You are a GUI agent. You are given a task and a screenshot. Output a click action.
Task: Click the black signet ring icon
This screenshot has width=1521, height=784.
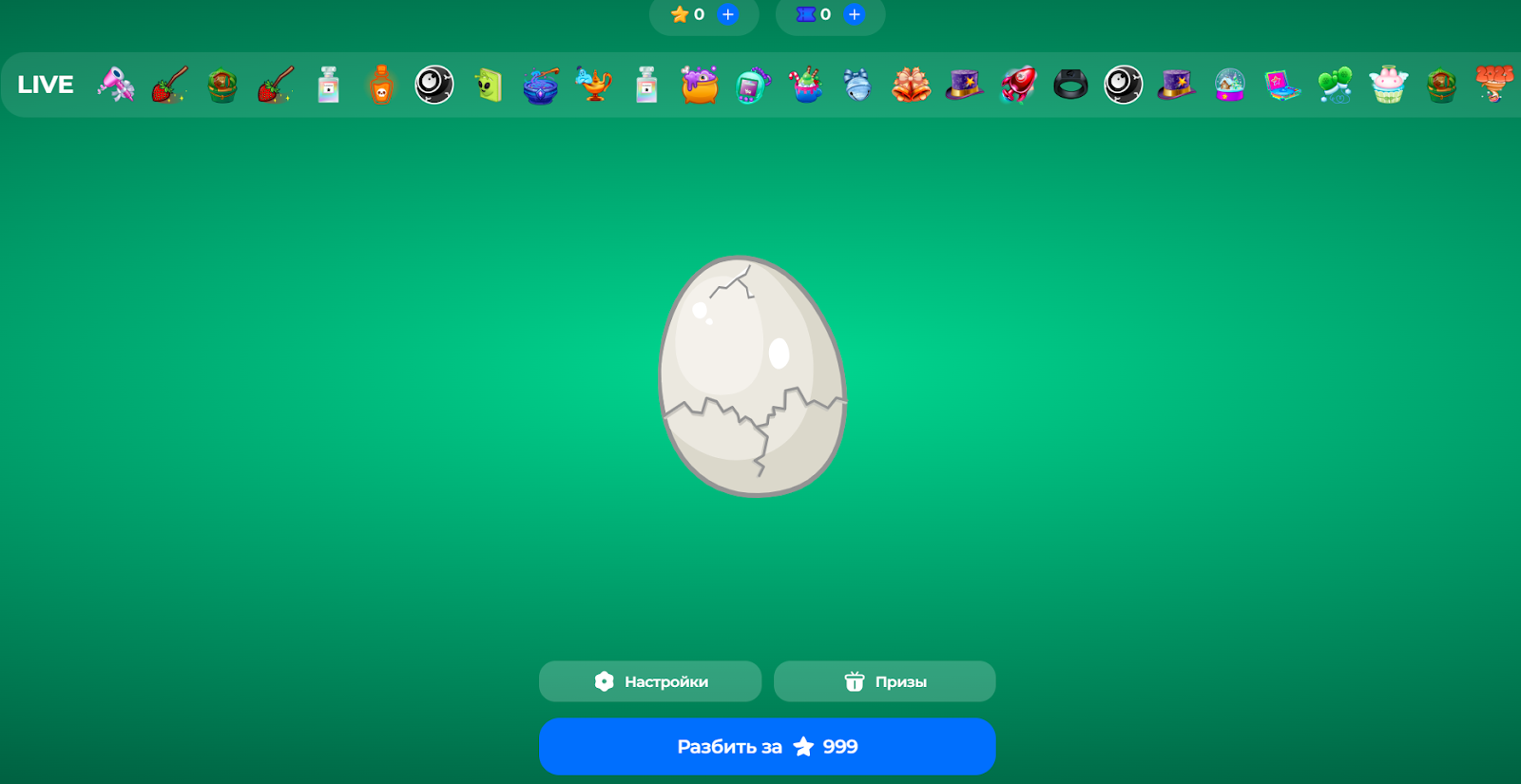coord(1070,85)
